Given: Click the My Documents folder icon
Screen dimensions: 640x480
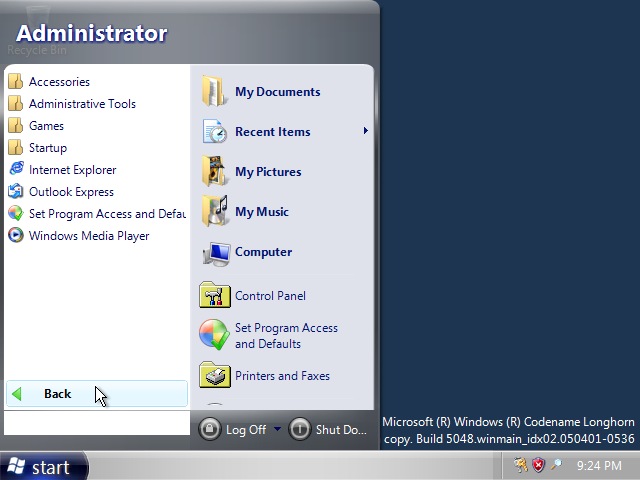Looking at the screenshot, I should 213,91.
